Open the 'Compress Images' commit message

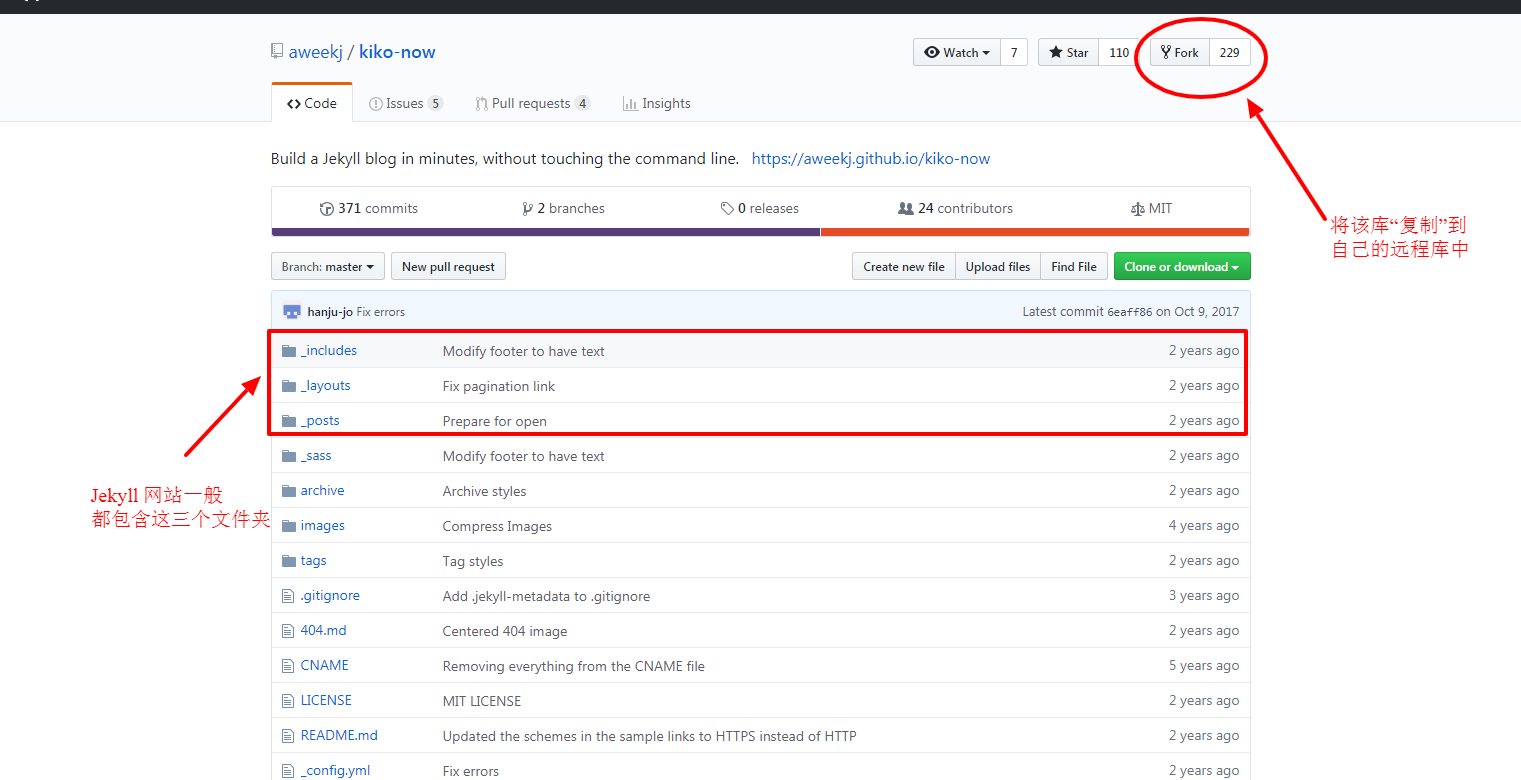tap(497, 526)
